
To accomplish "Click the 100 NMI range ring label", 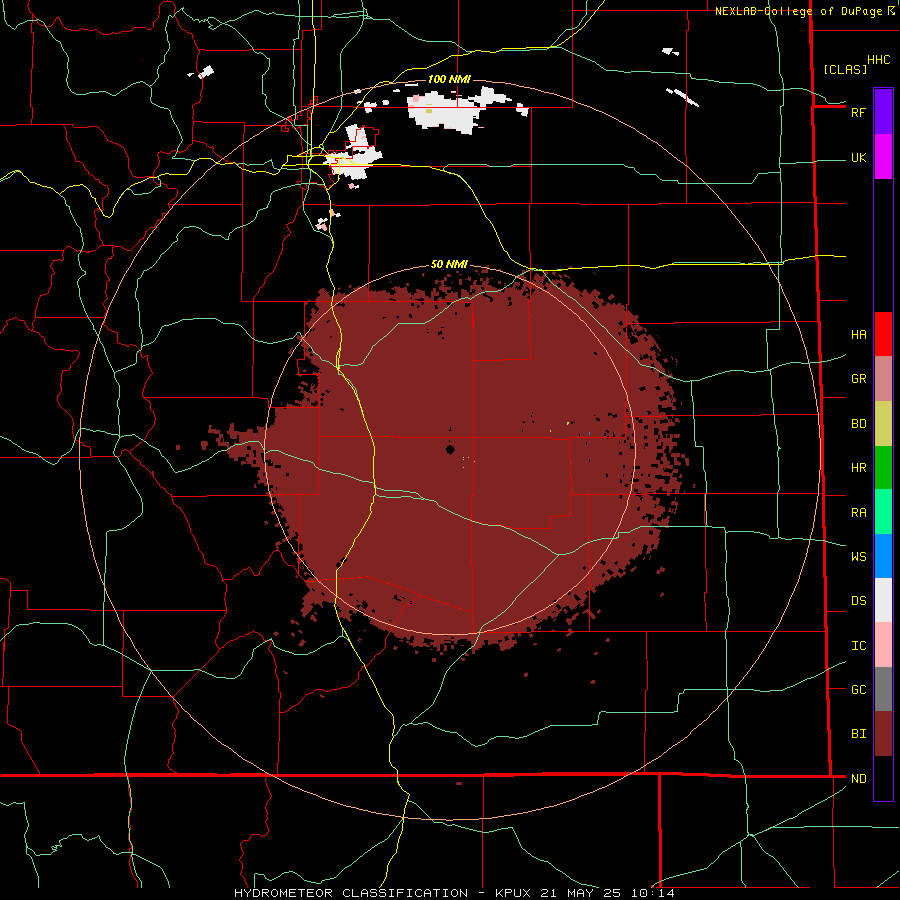I will pos(449,79).
